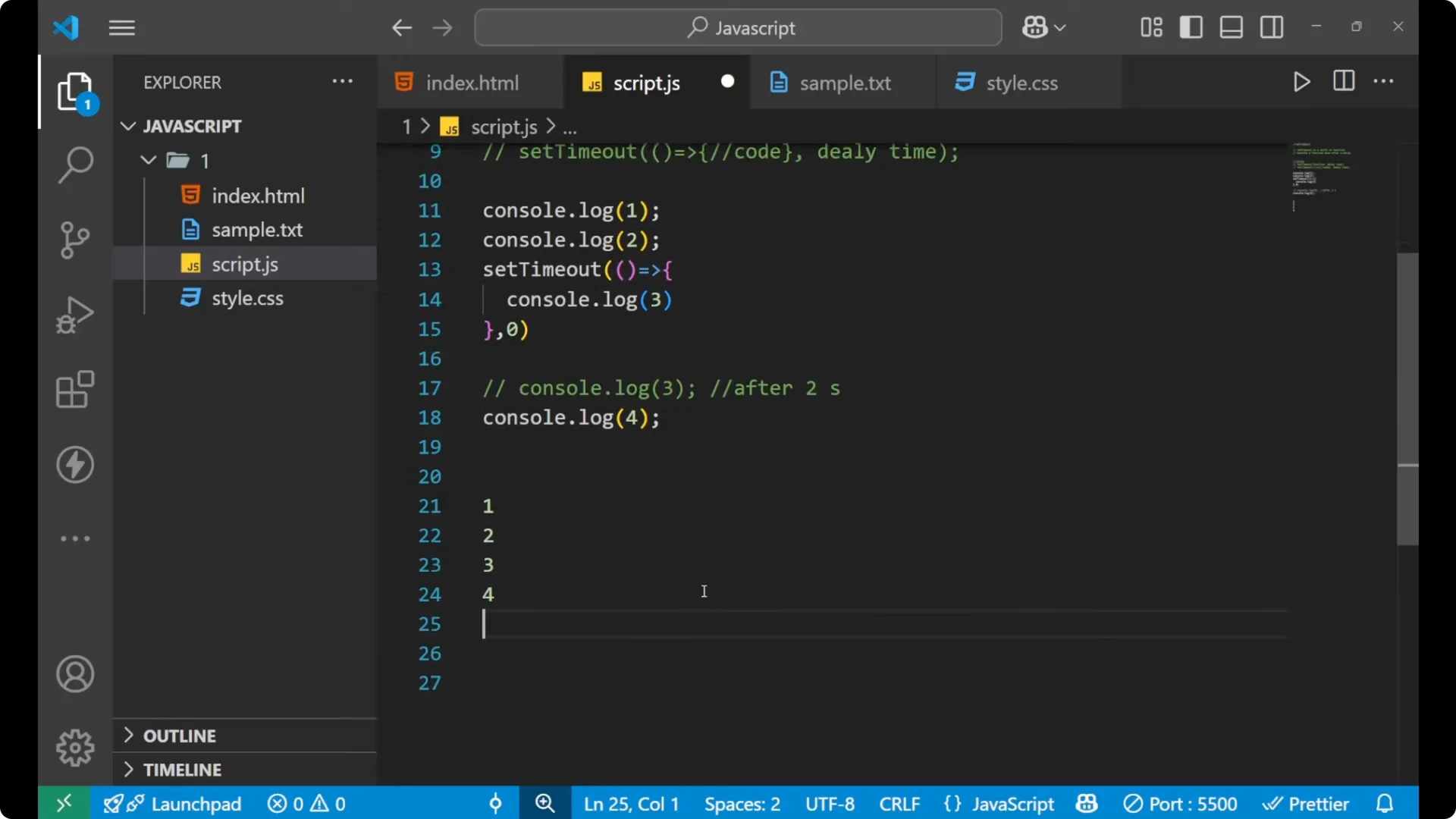
Task: Toggle the primary sidebar visibility
Action: point(1191,27)
